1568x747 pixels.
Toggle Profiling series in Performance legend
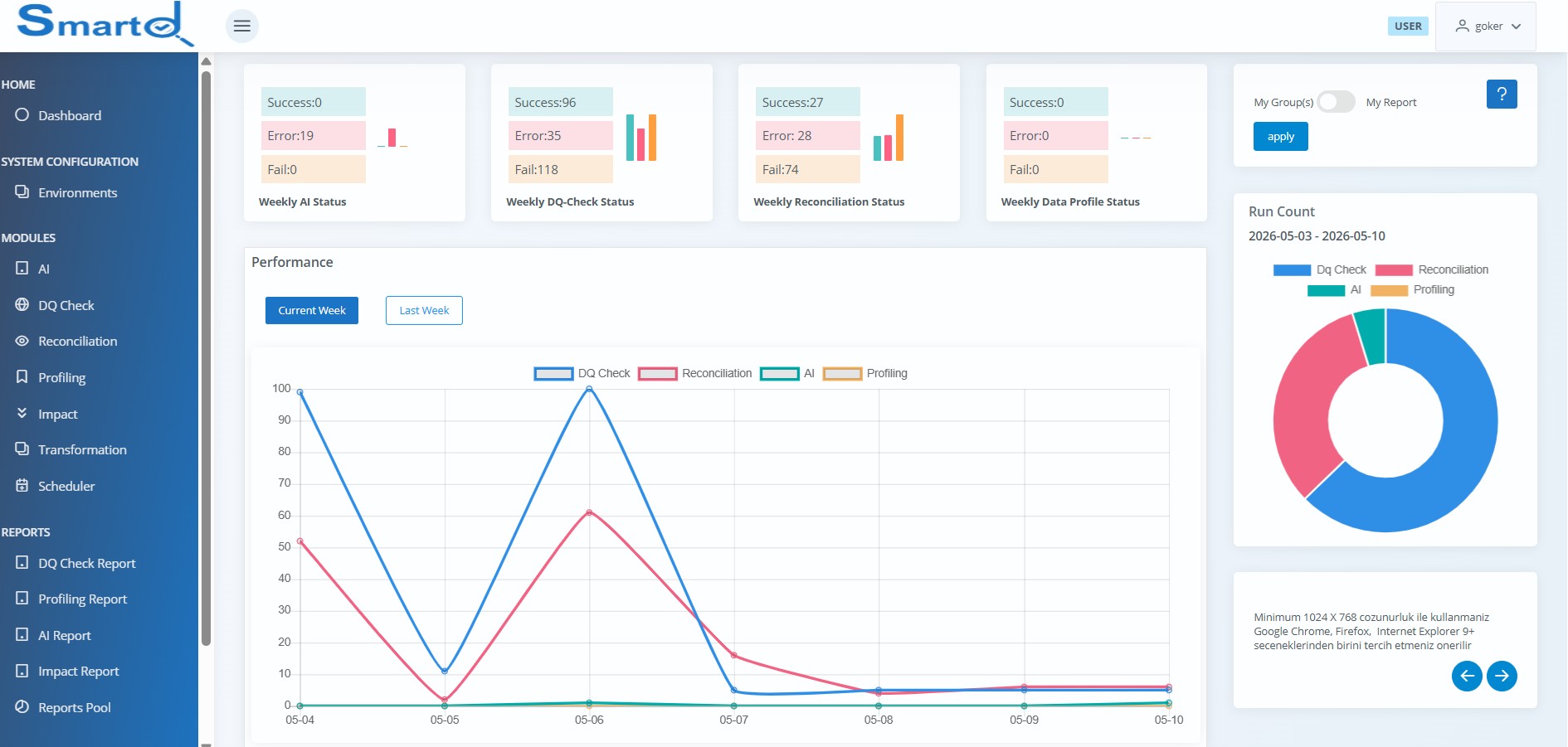coord(865,373)
